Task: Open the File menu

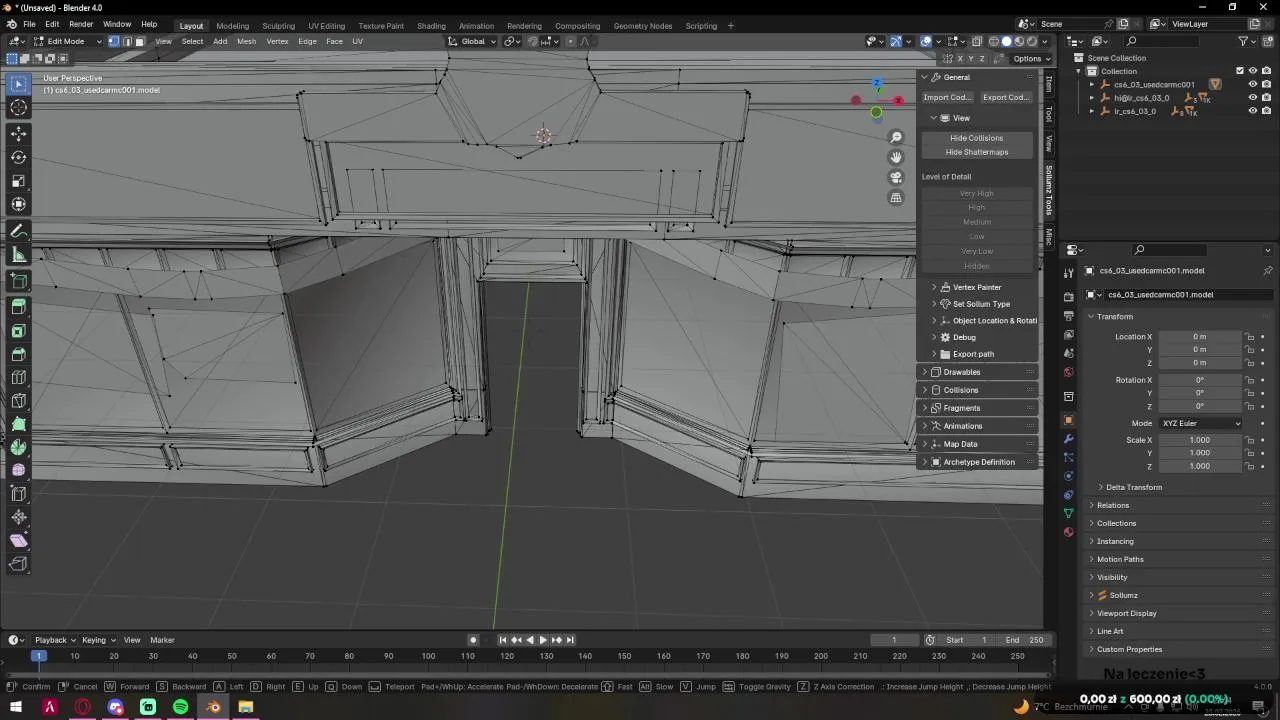Action: (x=29, y=24)
